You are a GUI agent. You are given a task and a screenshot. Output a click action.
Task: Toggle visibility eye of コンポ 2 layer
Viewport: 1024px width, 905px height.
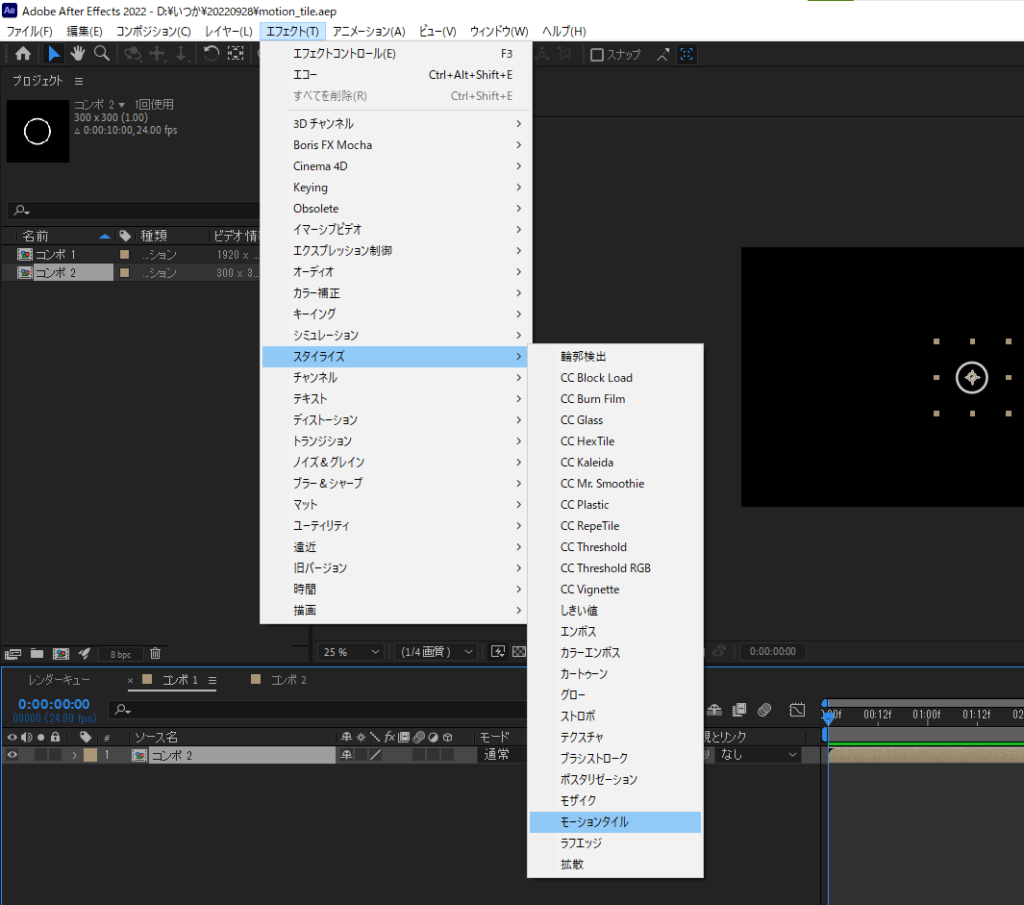pos(12,755)
